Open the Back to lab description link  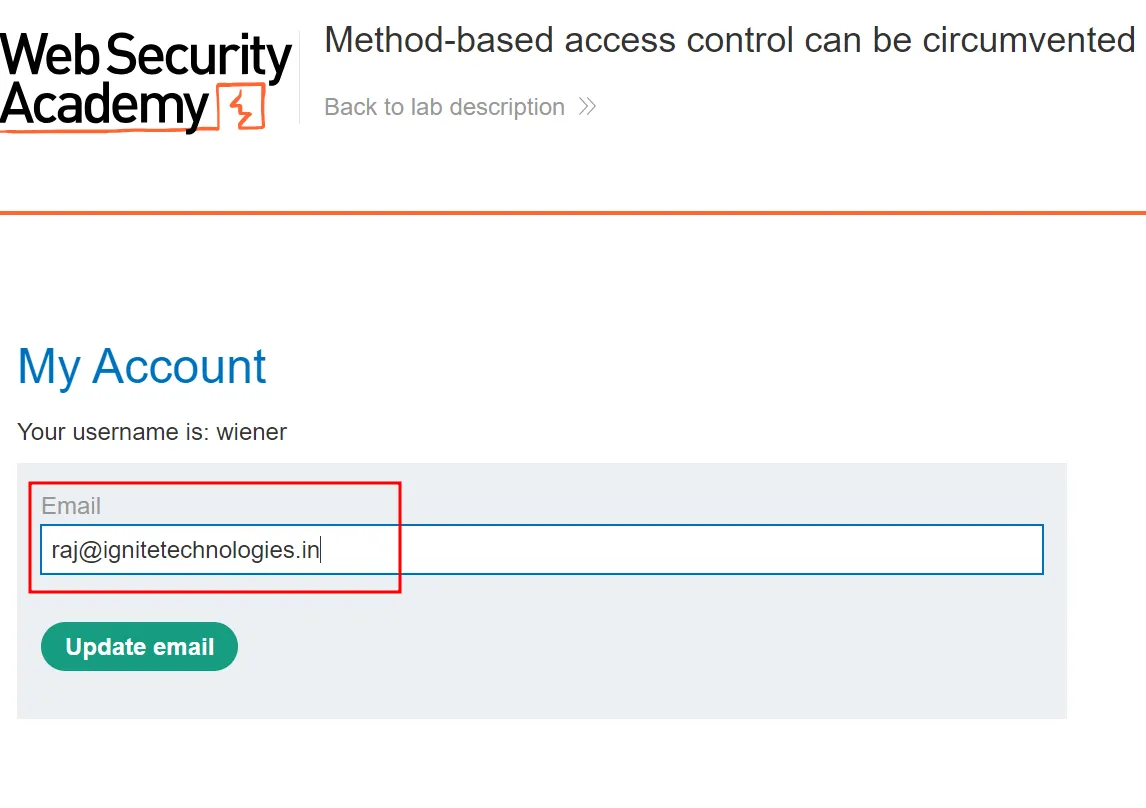(x=445, y=107)
